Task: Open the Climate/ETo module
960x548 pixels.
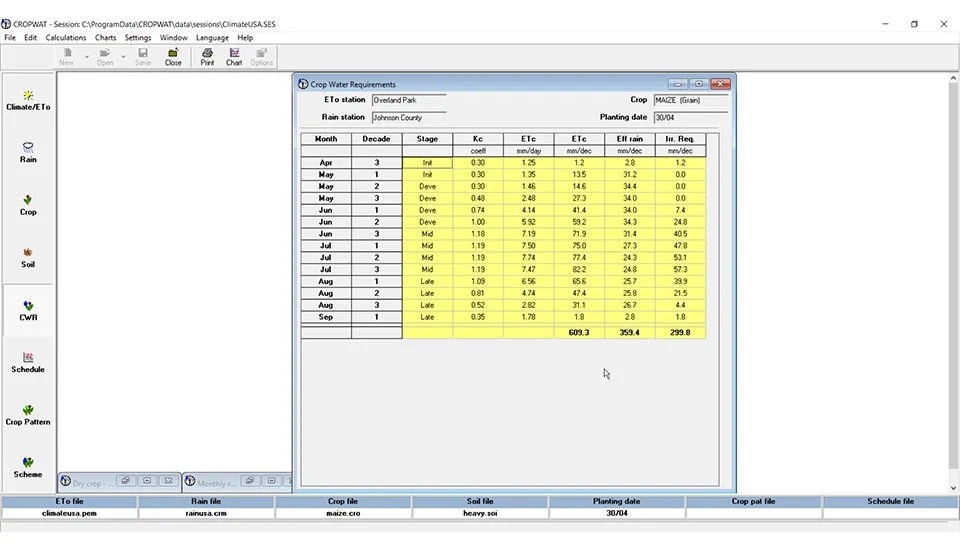Action: [x=28, y=100]
